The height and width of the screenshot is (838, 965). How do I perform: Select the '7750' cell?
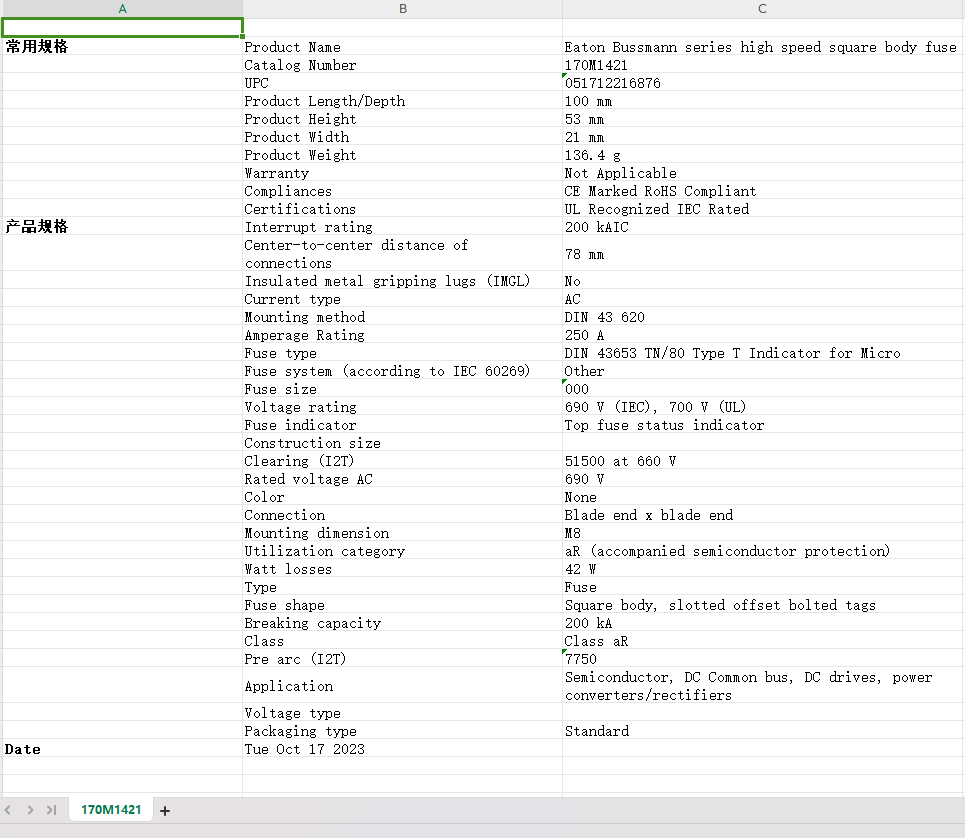coord(763,659)
